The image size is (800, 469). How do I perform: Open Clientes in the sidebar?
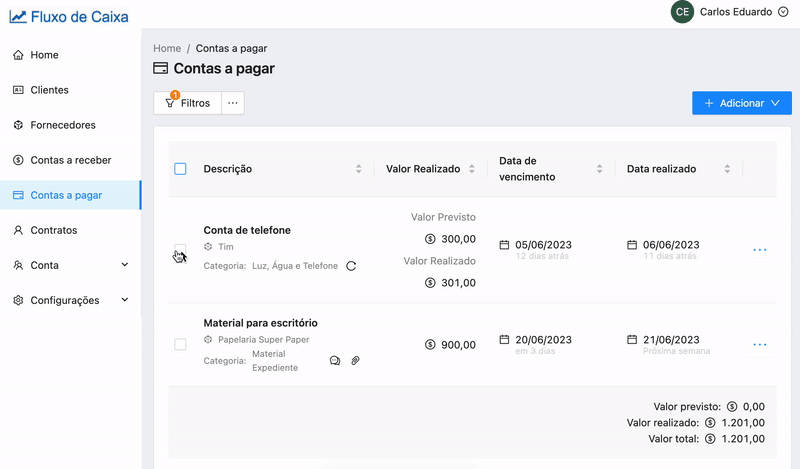pyautogui.click(x=70, y=90)
